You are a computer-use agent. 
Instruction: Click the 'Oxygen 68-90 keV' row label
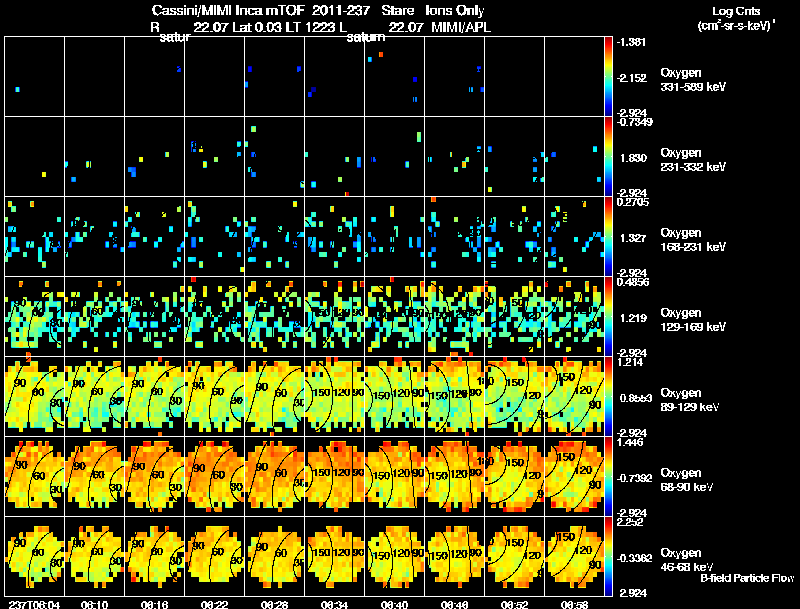click(x=687, y=480)
